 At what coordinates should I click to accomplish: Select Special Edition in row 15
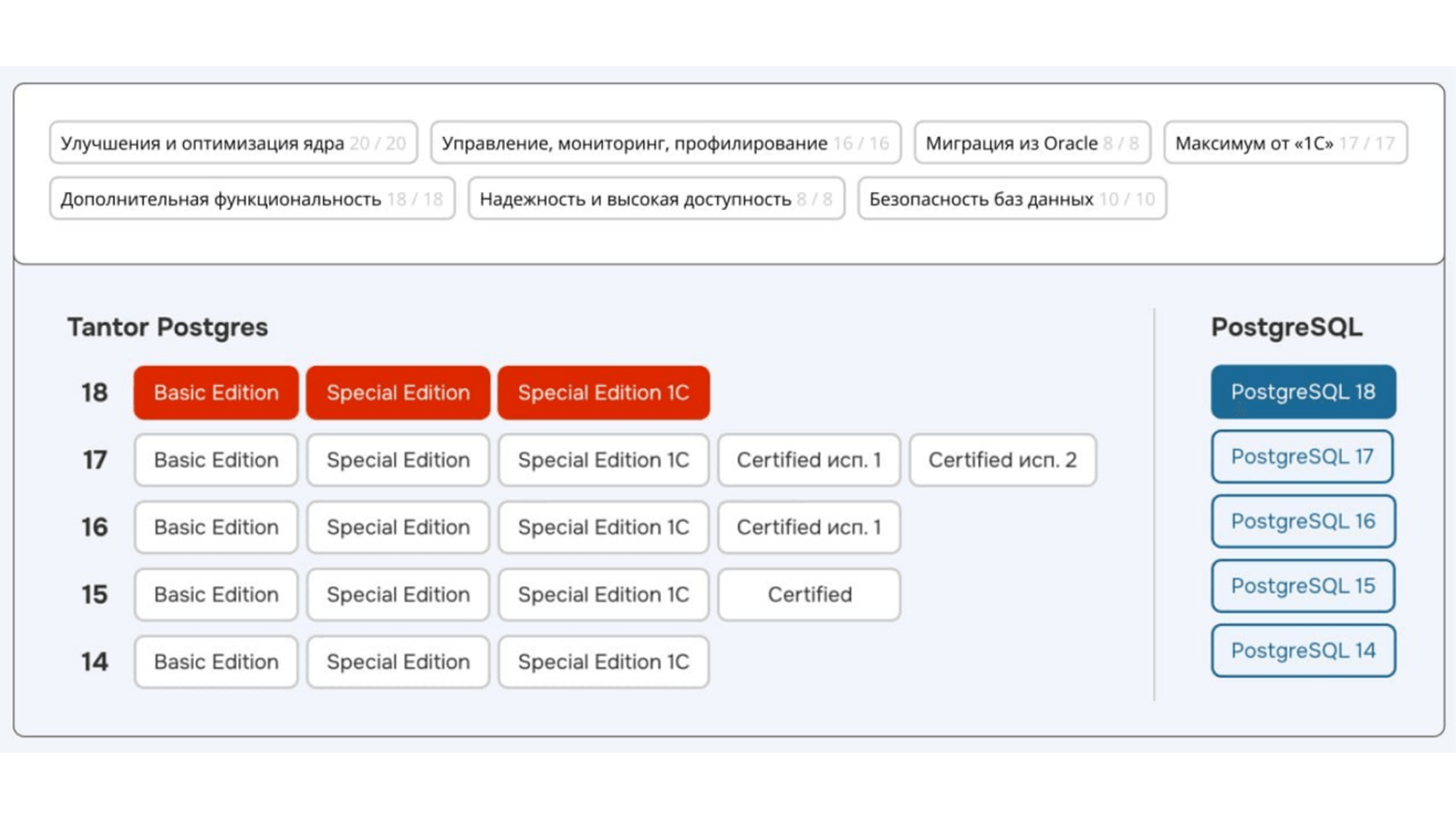[398, 594]
